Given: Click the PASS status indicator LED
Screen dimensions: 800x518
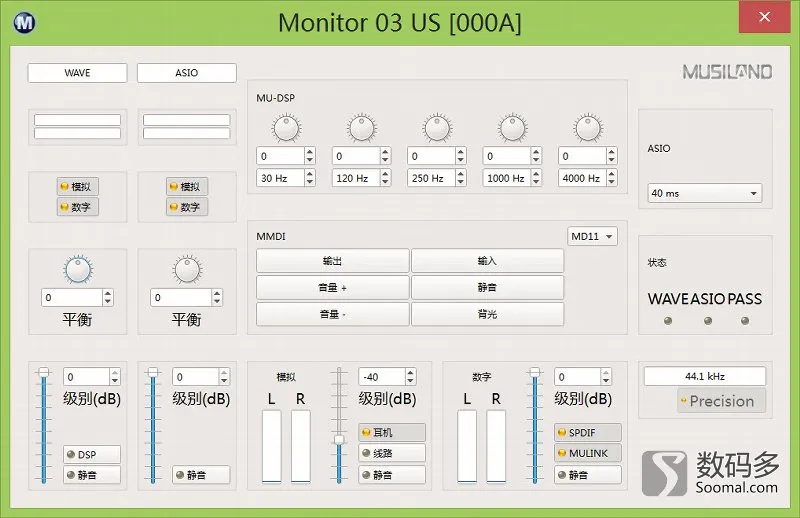Looking at the screenshot, I should pyautogui.click(x=745, y=321).
